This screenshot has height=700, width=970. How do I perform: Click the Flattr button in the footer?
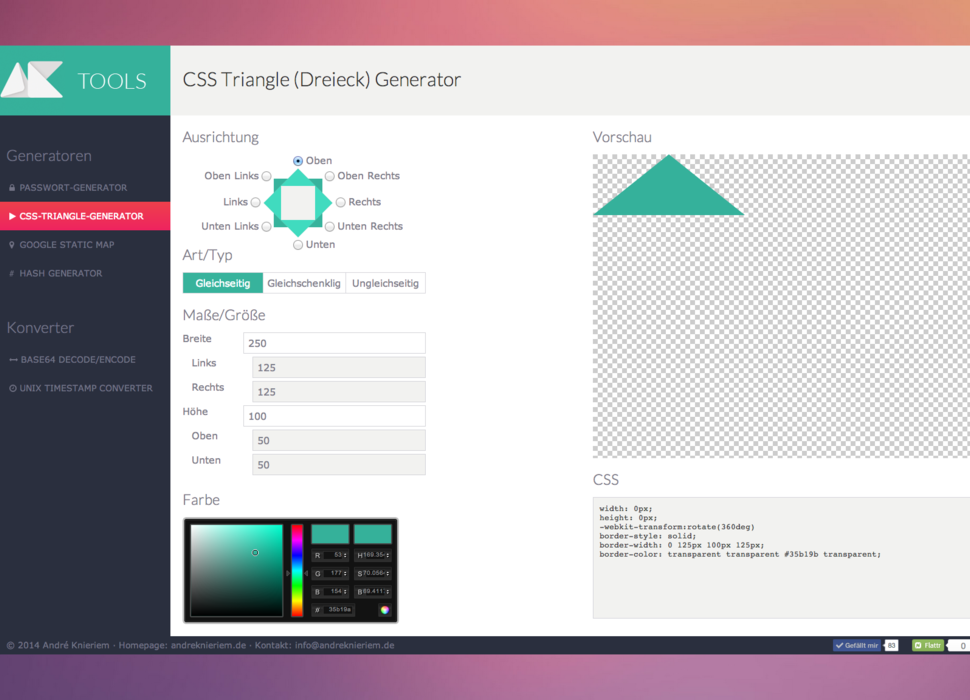(927, 646)
